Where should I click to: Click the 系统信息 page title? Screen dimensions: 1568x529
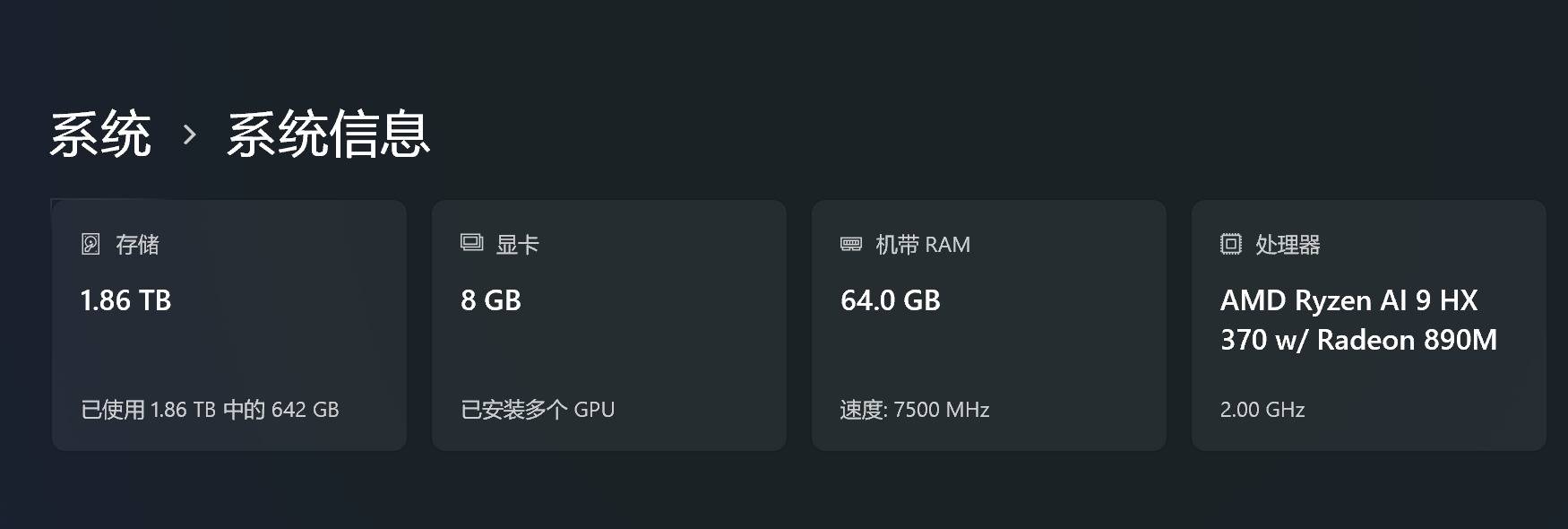(x=328, y=135)
